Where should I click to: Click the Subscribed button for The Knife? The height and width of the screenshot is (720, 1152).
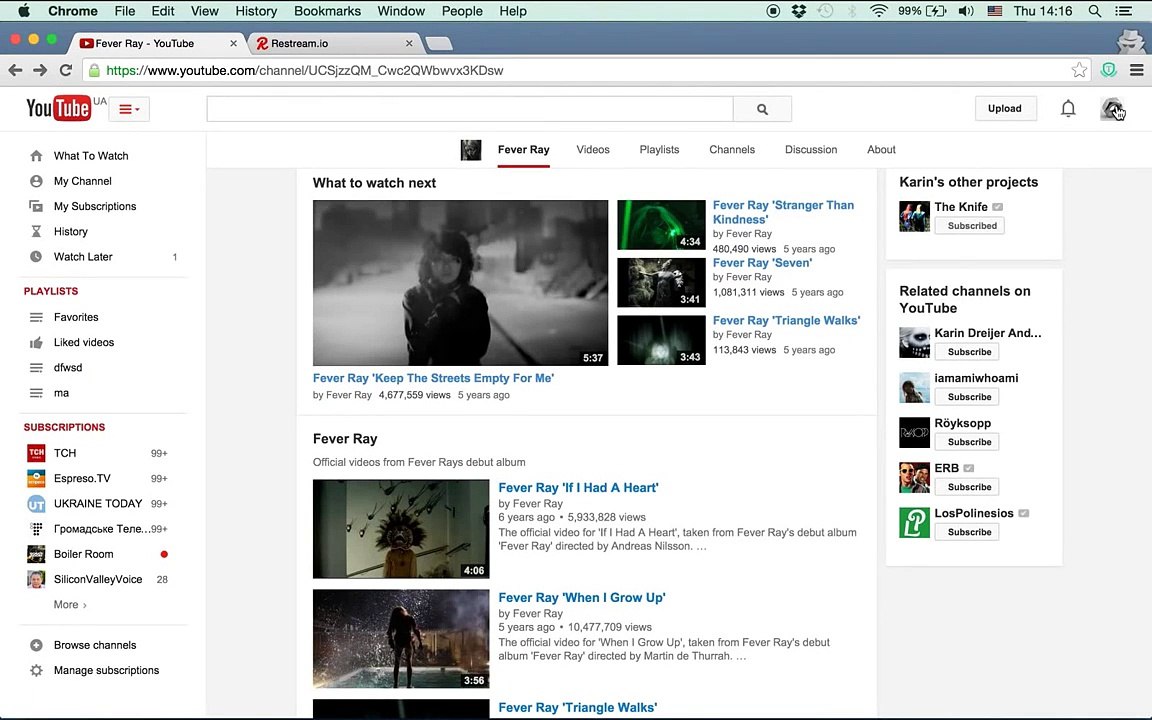coord(969,226)
